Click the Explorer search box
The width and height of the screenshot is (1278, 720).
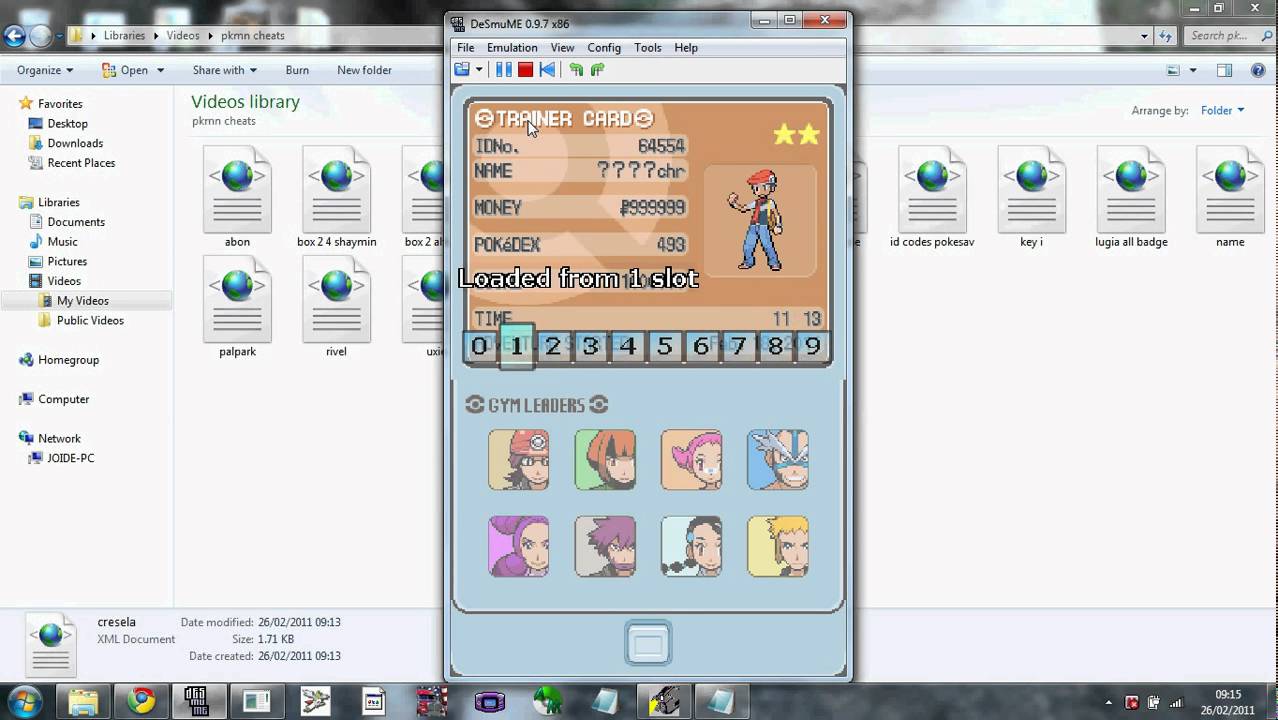pos(1228,35)
